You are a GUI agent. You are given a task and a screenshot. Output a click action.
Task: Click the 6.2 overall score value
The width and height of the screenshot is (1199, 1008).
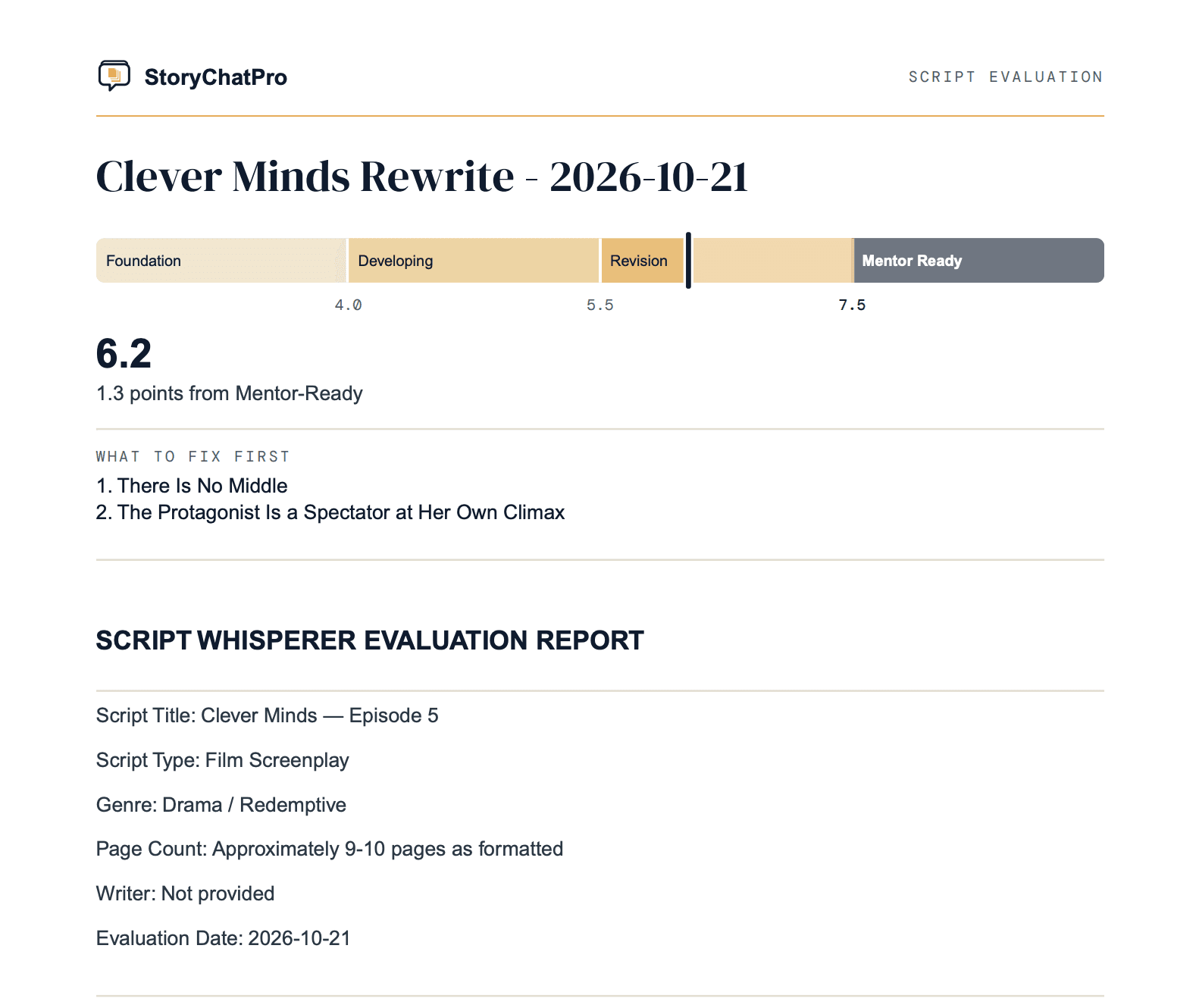pos(124,354)
